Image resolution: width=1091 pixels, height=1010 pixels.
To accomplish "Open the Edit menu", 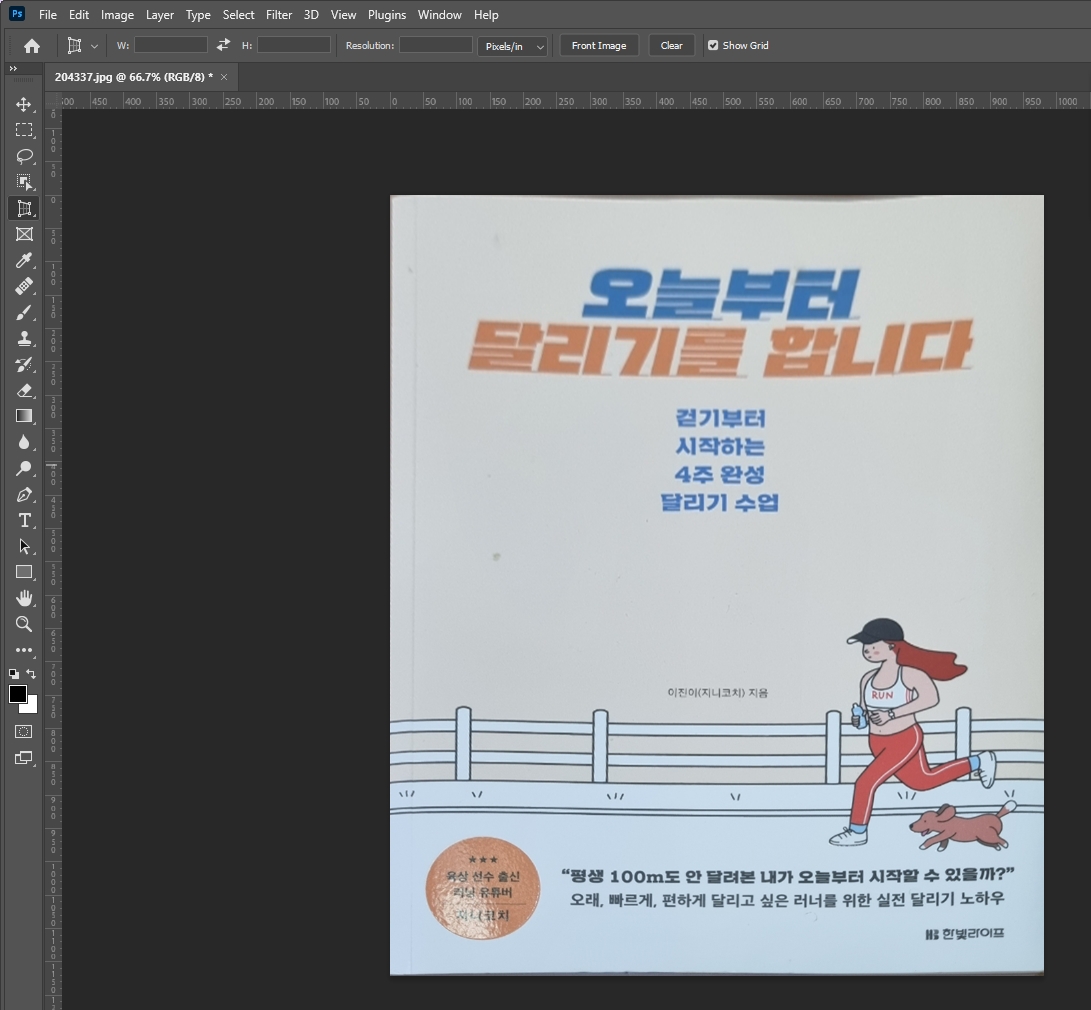I will [79, 15].
